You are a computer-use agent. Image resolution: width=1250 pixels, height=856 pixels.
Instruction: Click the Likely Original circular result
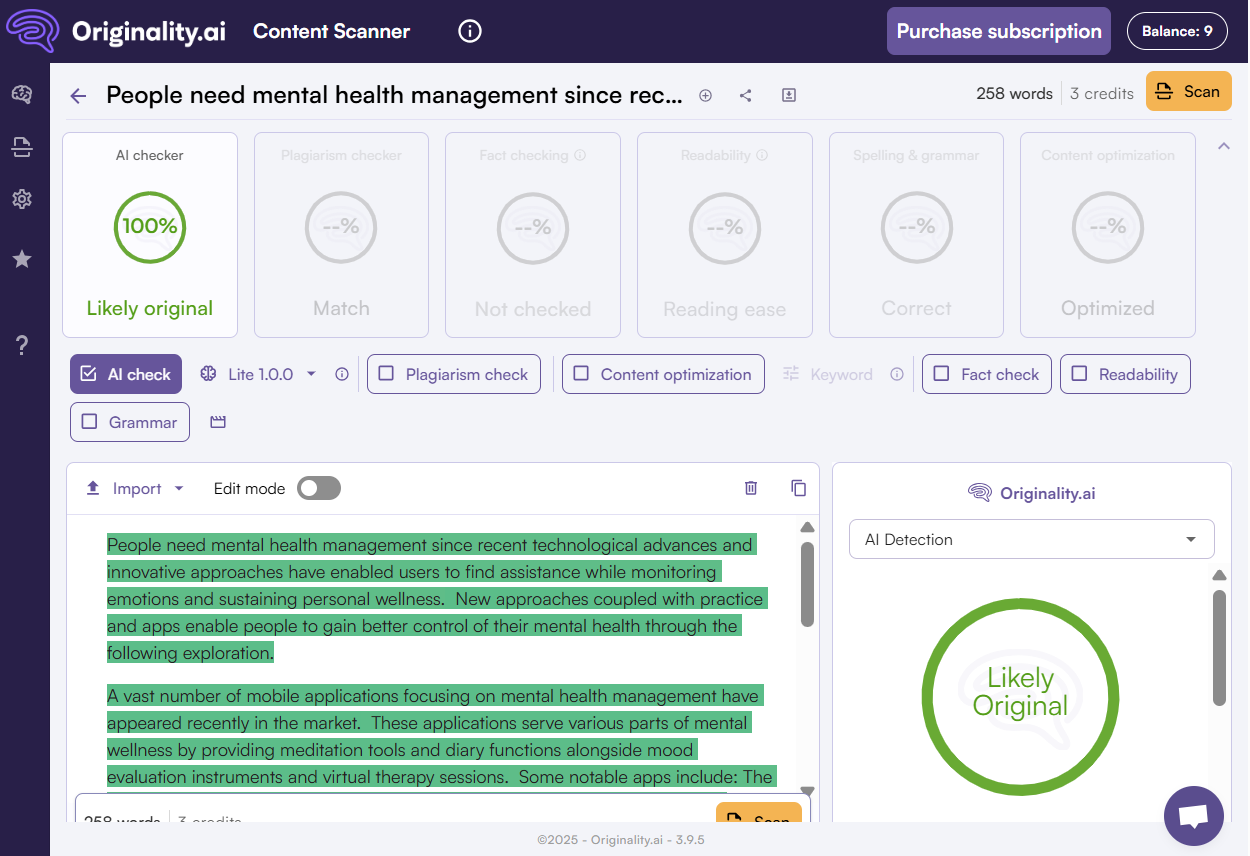(1020, 696)
